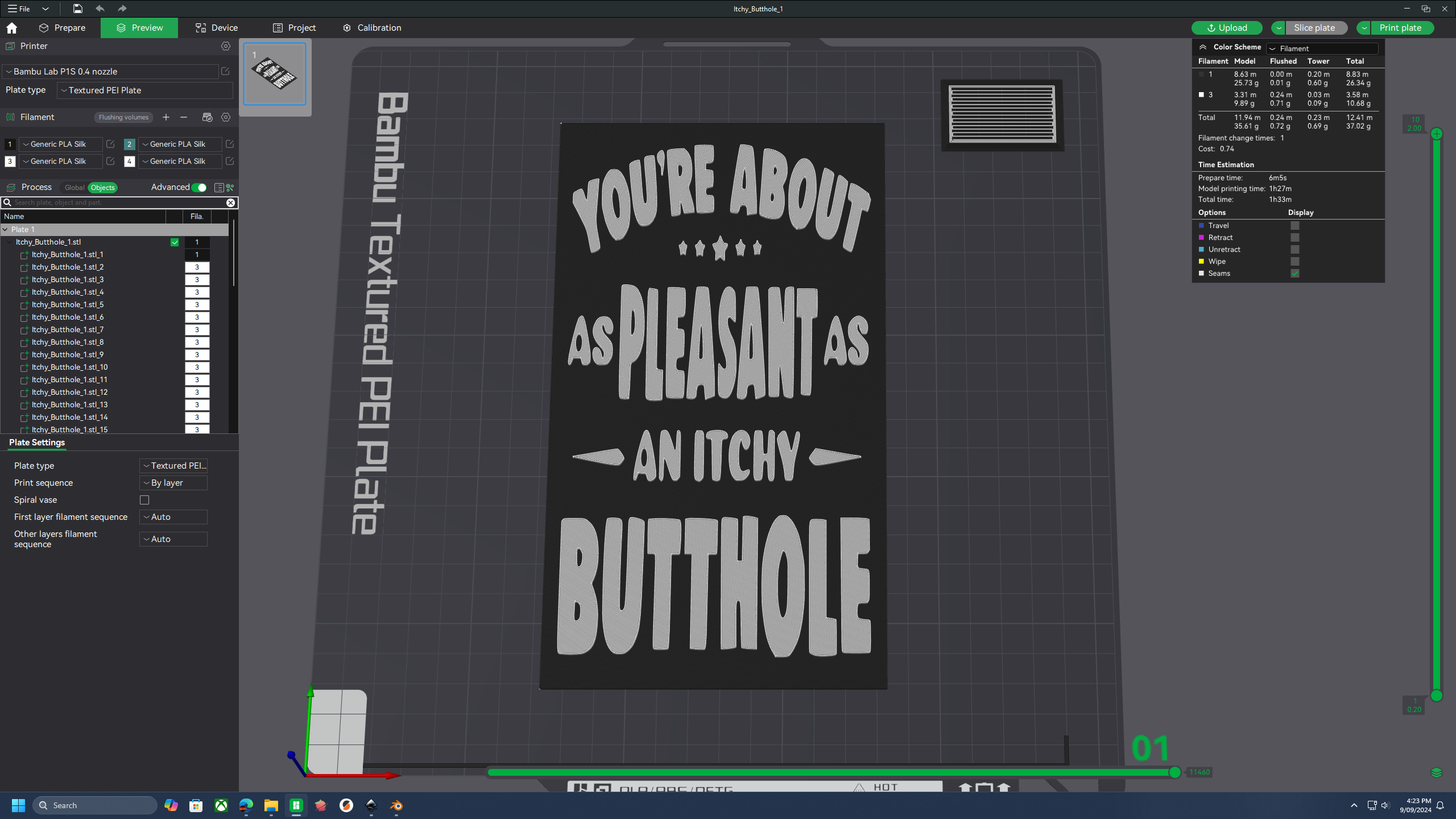Click filament 2 teal color swatch
This screenshot has width=1456, height=819.
coord(129,144)
